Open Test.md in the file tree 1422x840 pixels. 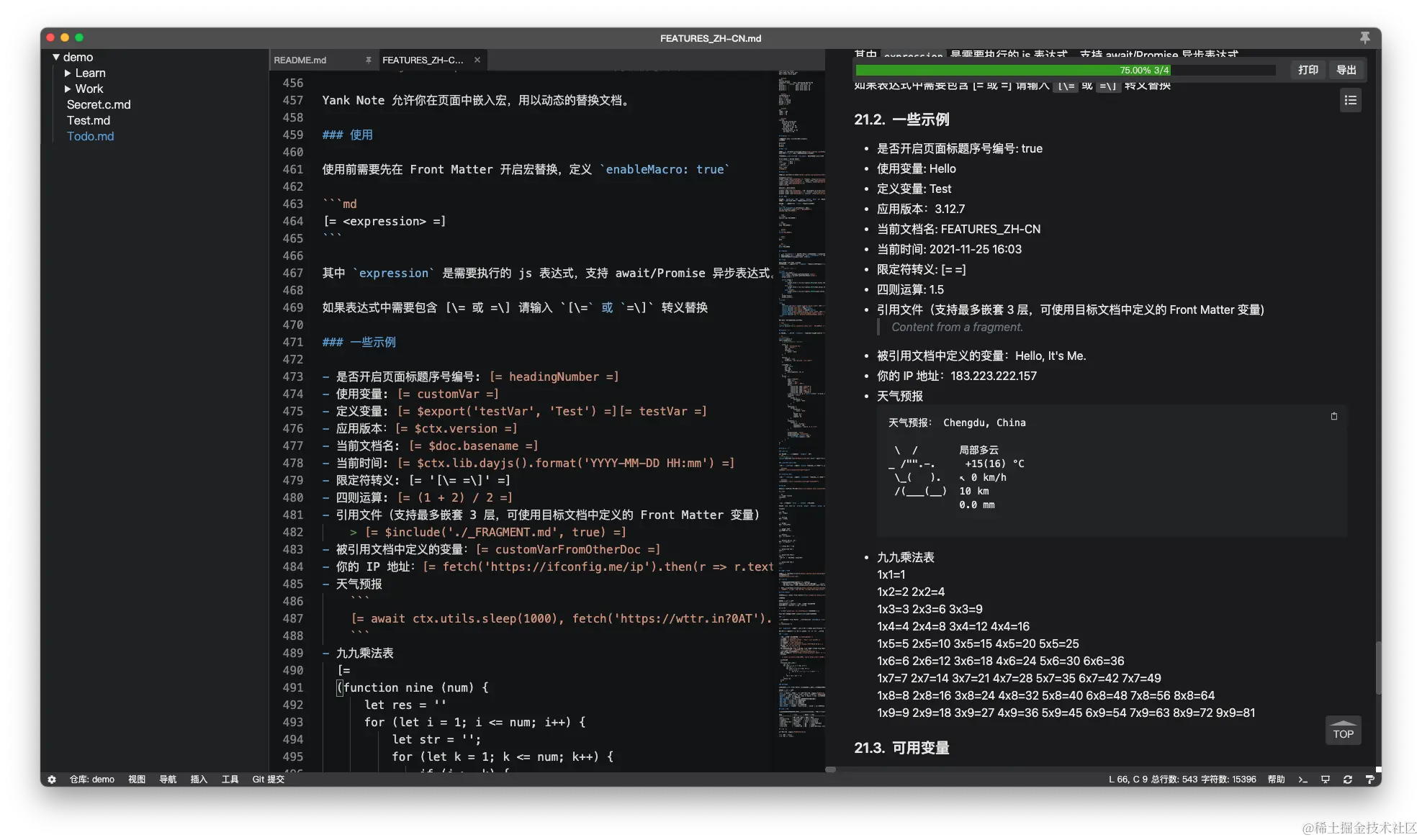click(x=89, y=120)
